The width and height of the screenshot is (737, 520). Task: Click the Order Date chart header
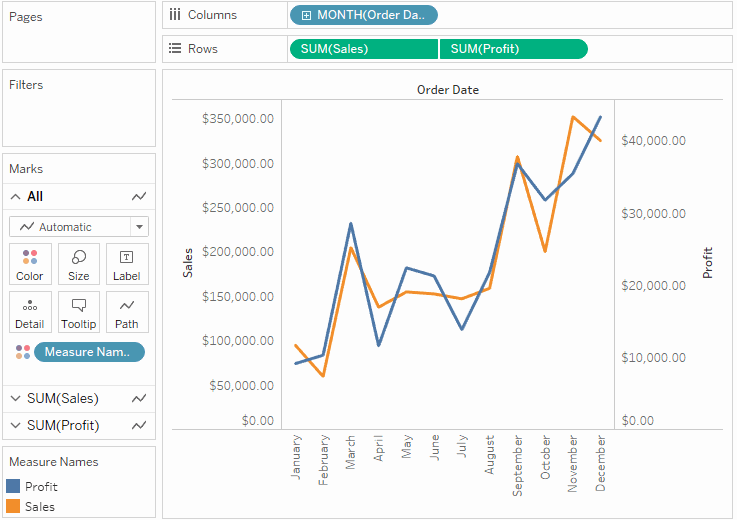point(447,90)
